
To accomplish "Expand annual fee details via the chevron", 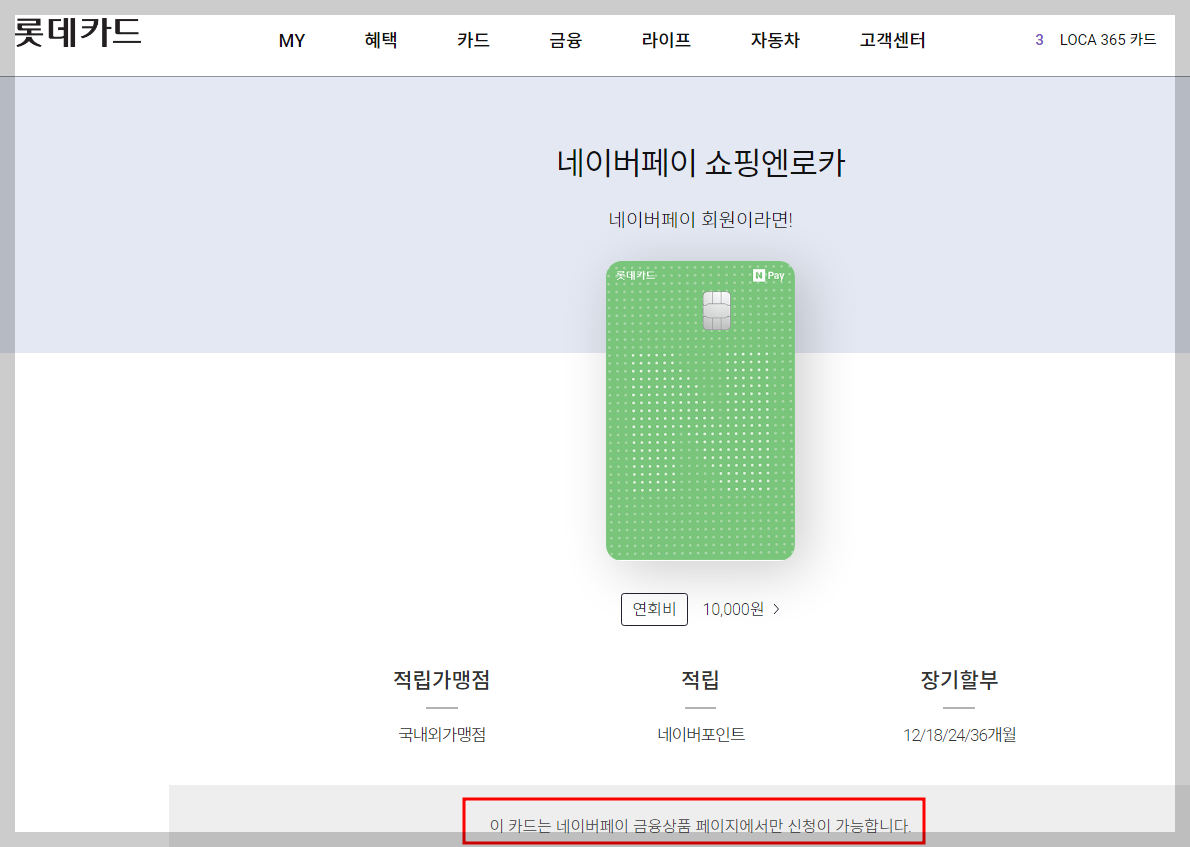I will point(776,609).
